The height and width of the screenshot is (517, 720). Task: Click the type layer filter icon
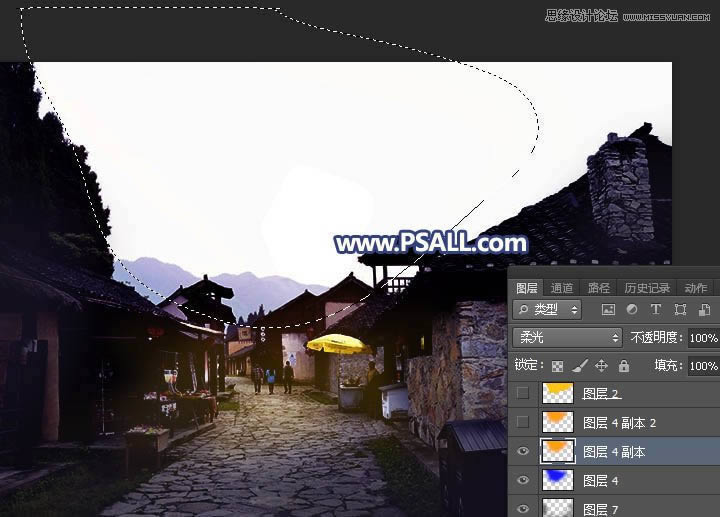pos(656,310)
